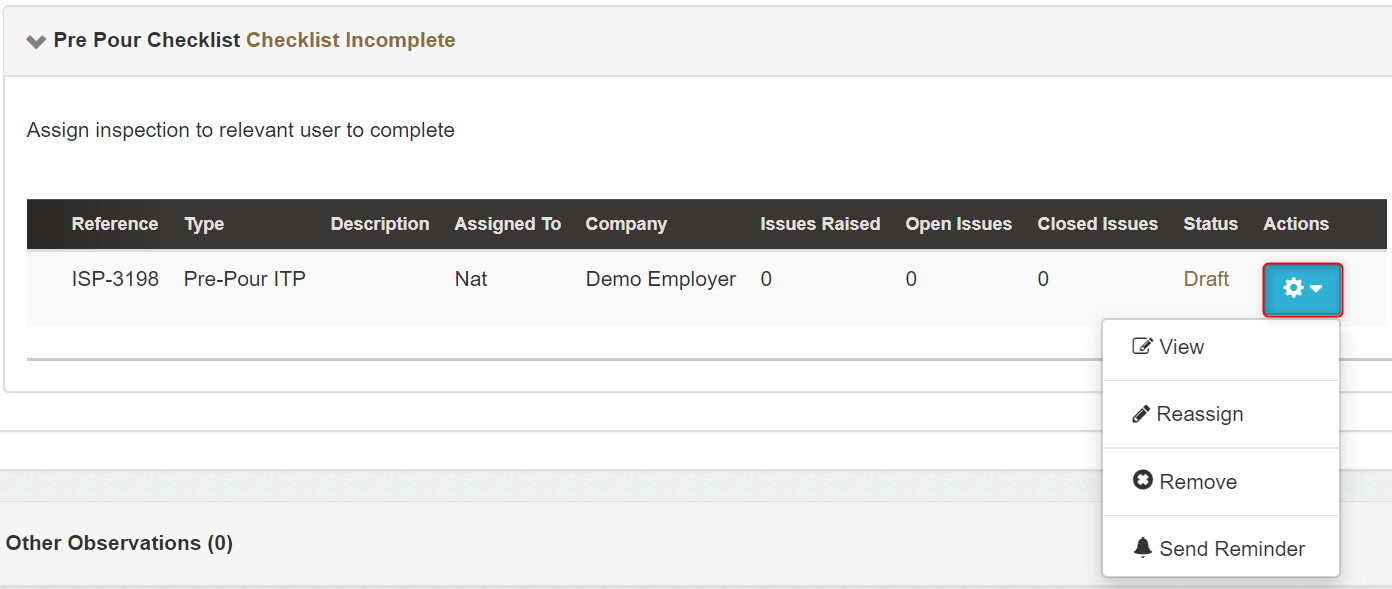1392x589 pixels.
Task: Click assignee name Nat in the row
Action: [x=471, y=279]
